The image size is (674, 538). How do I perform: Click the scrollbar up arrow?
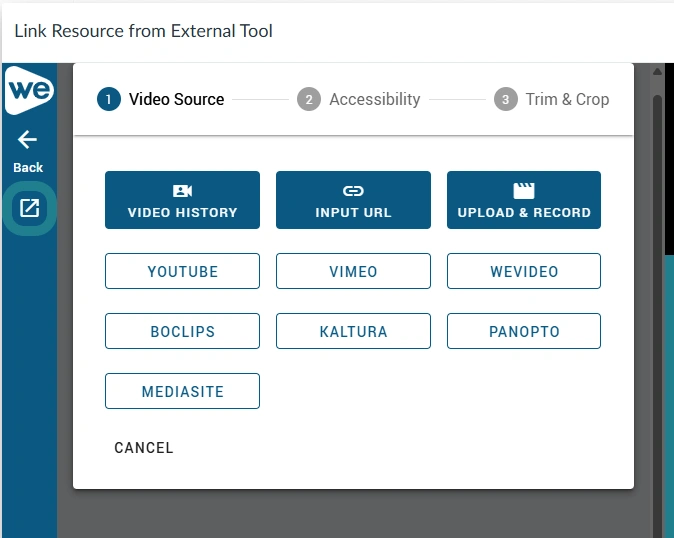coord(657,71)
